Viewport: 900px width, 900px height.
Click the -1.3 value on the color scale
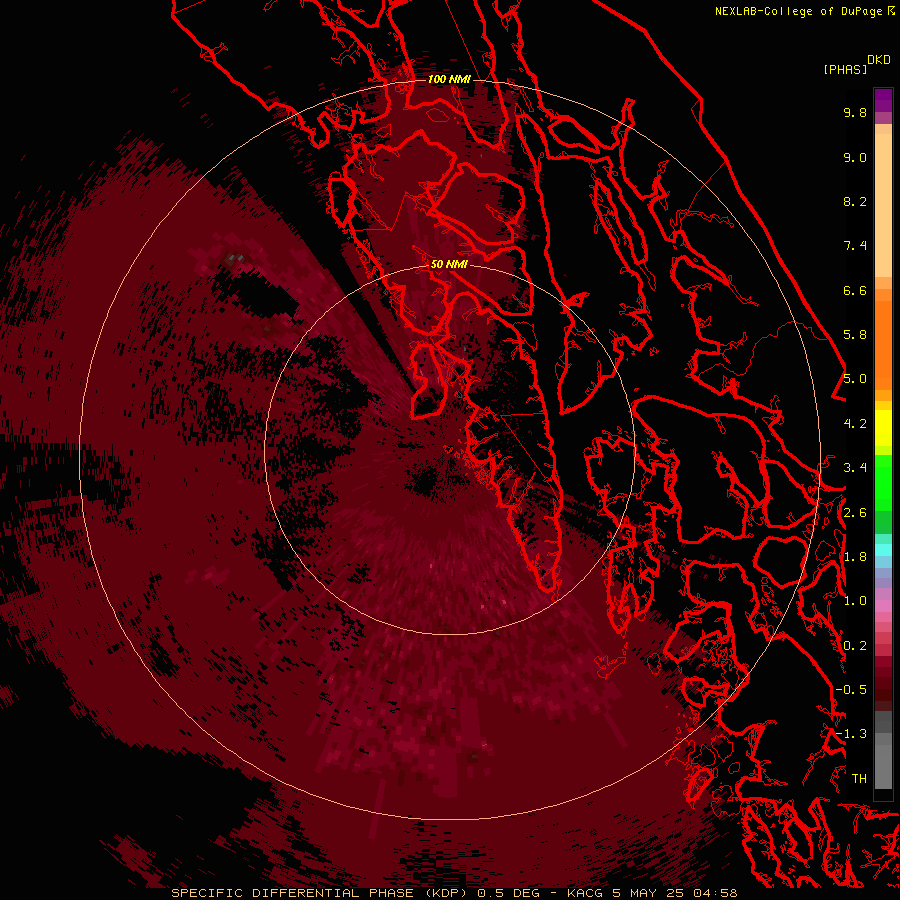(851, 734)
